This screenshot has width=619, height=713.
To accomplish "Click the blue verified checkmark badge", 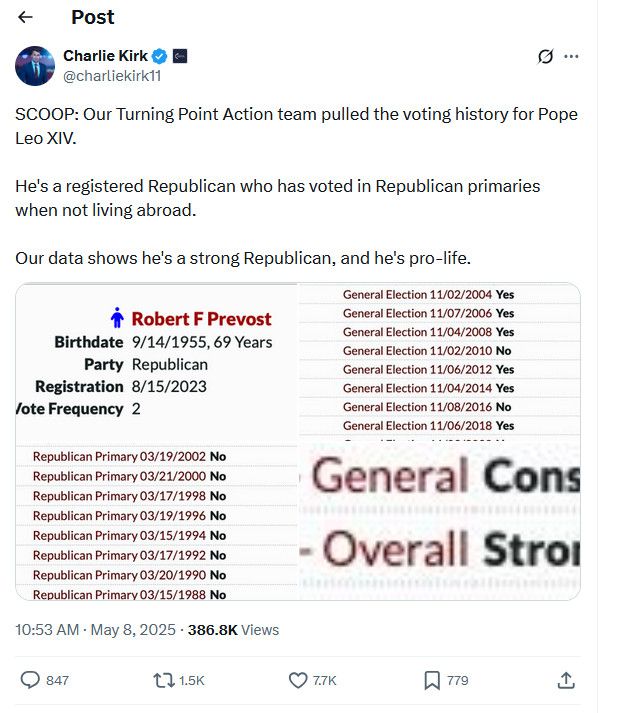I will click(160, 56).
